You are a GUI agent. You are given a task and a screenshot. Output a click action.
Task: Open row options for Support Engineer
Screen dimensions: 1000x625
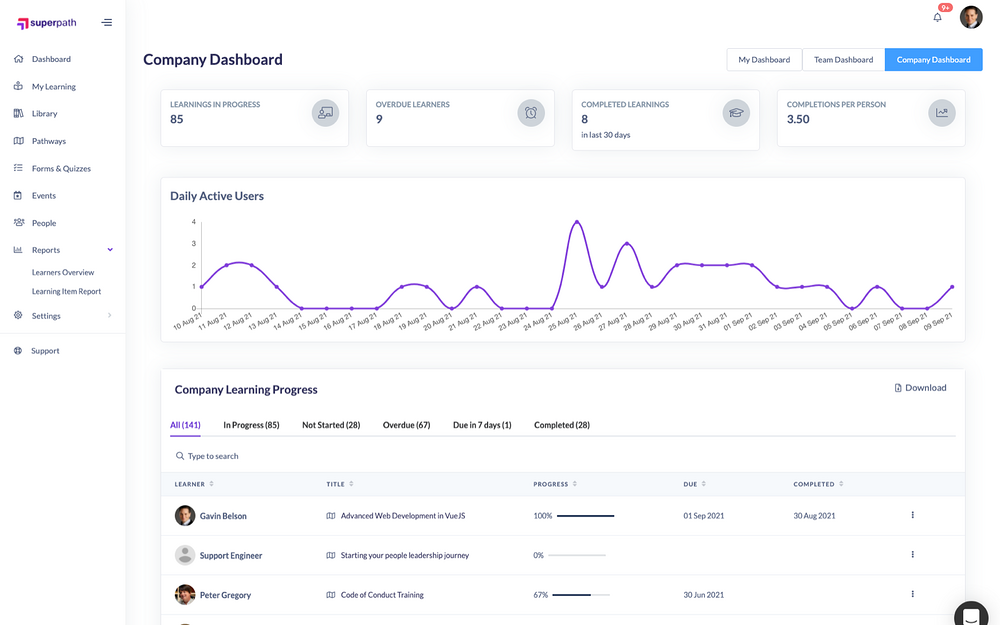click(x=913, y=554)
